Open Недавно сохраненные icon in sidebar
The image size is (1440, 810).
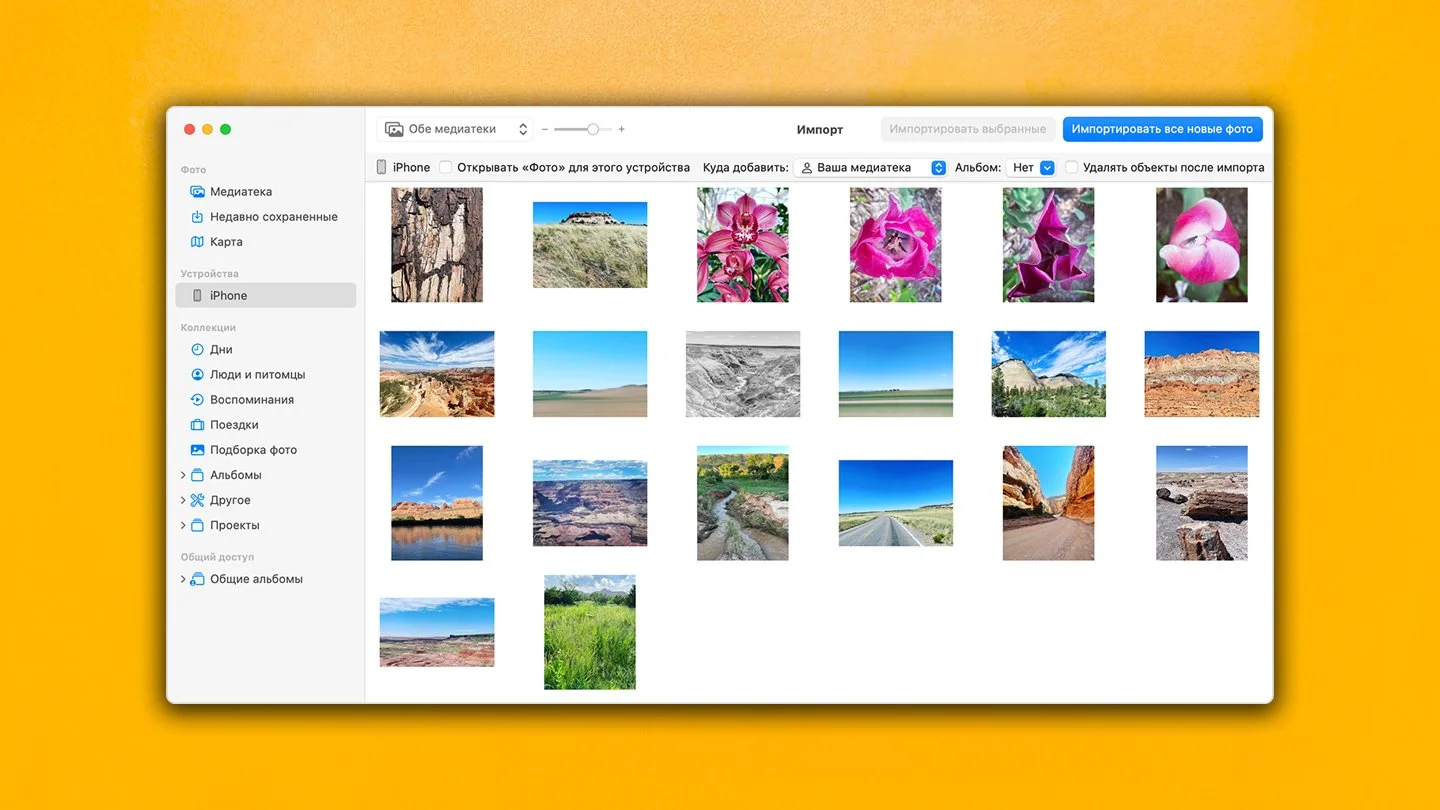click(x=197, y=217)
